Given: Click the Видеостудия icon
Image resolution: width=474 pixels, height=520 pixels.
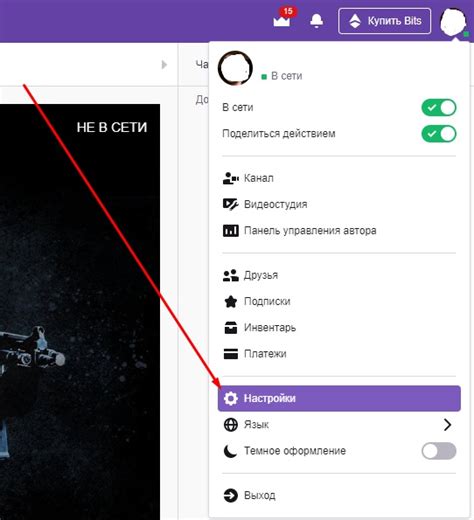Looking at the screenshot, I should click(x=231, y=204).
